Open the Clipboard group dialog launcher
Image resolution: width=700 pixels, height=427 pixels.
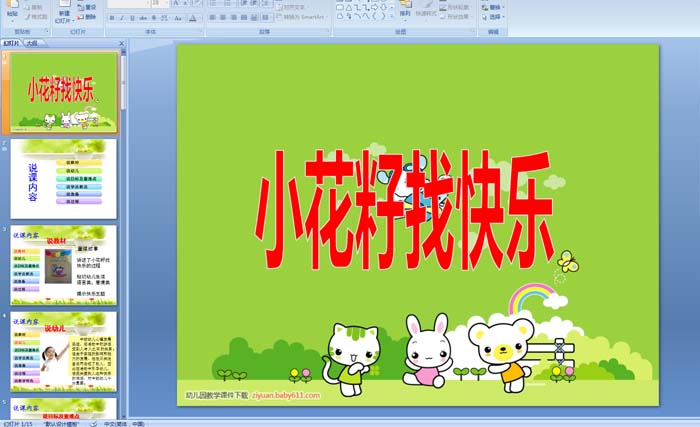pyautogui.click(x=47, y=31)
